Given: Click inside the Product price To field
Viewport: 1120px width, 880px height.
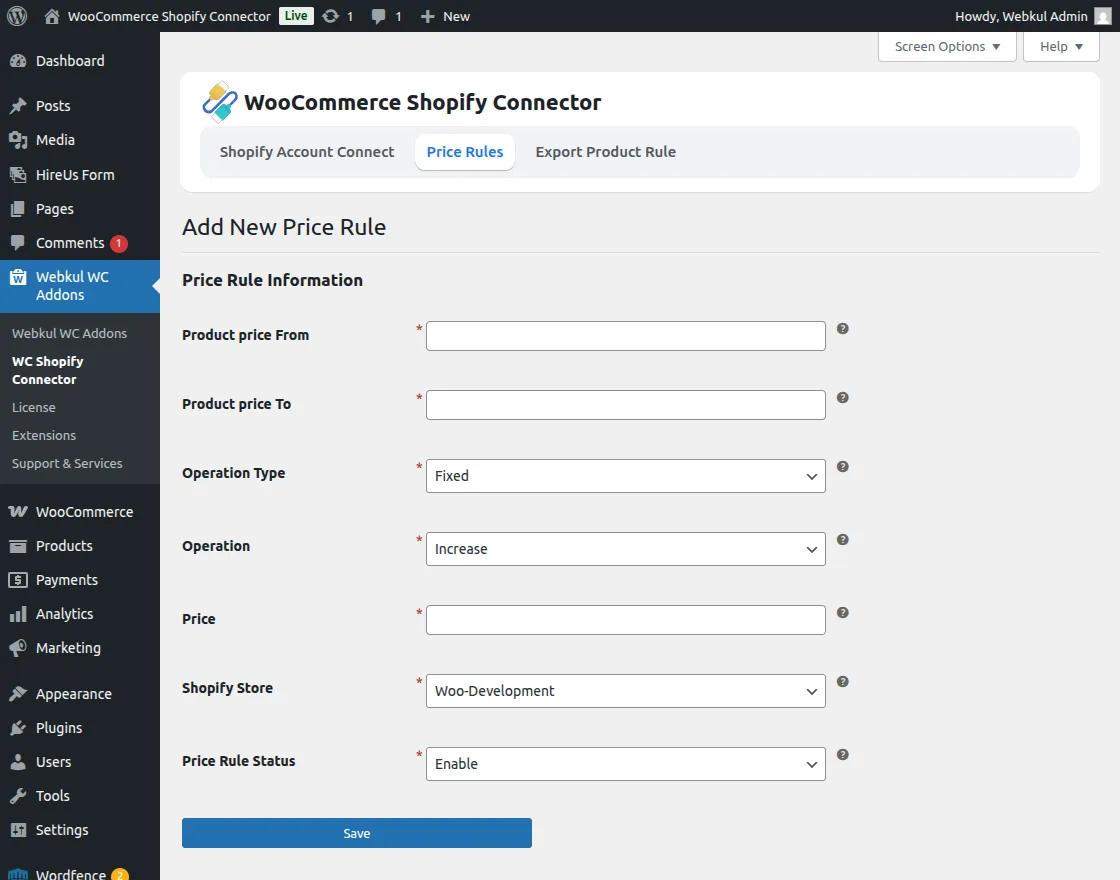Looking at the screenshot, I should click(625, 404).
